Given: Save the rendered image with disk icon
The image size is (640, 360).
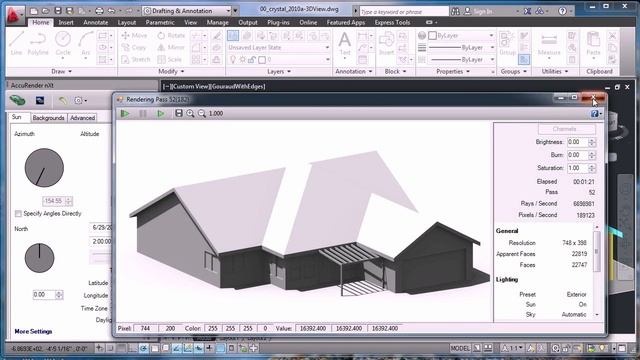Looking at the screenshot, I should pos(179,113).
